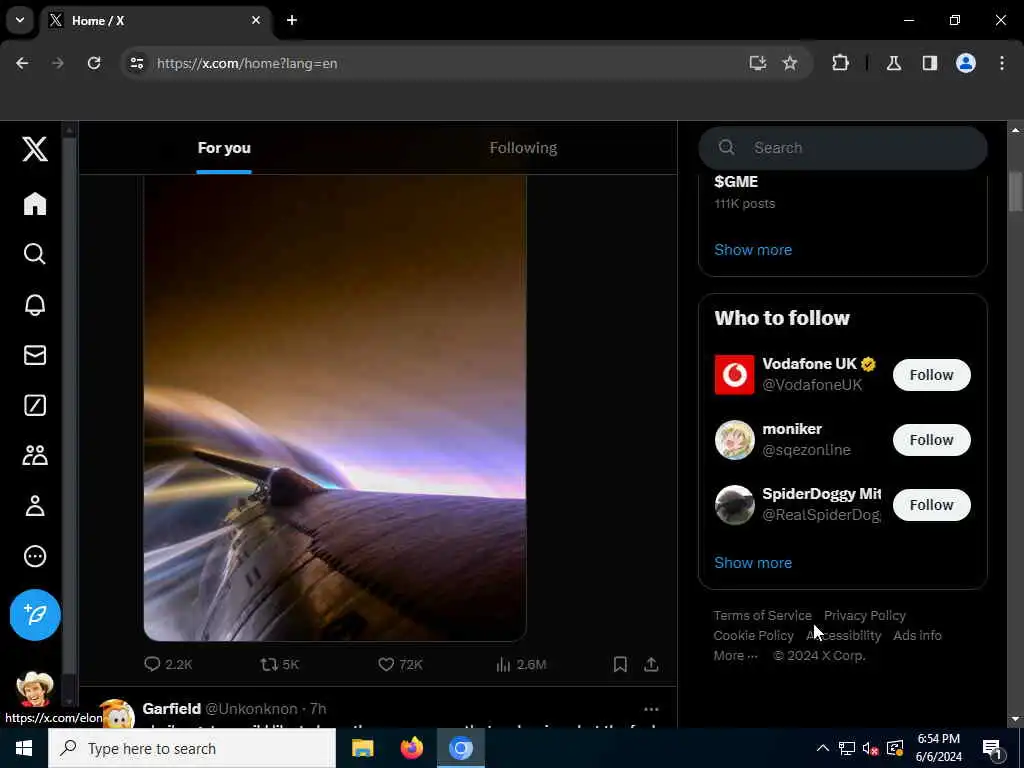View analytics showing 2.6M views

coord(521,664)
